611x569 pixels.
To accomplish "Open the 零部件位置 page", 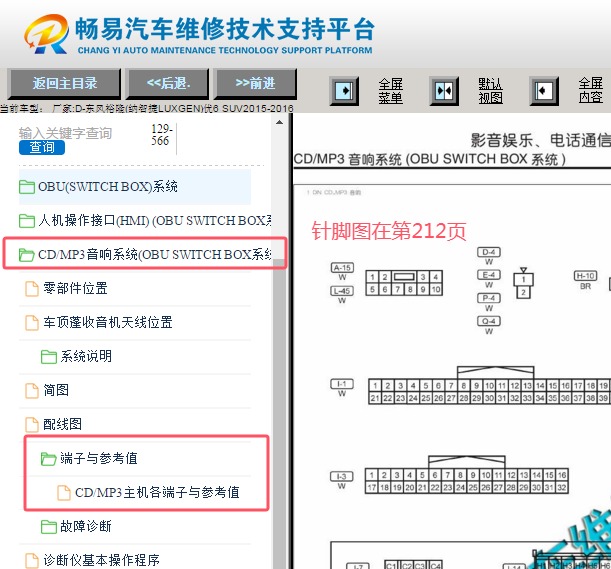I will (75, 288).
